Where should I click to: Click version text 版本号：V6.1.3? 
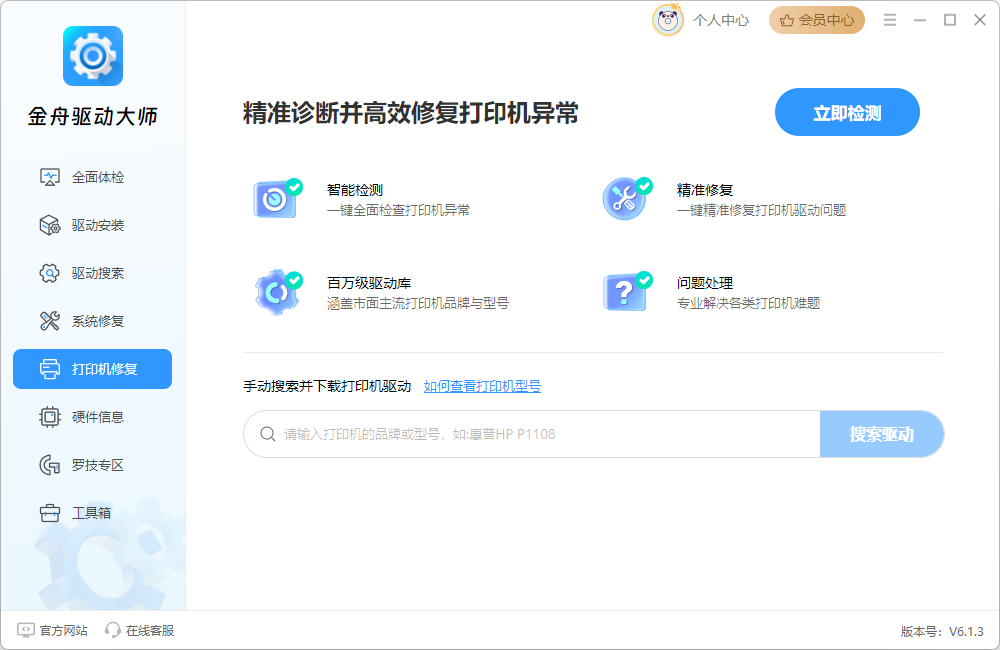coord(942,632)
